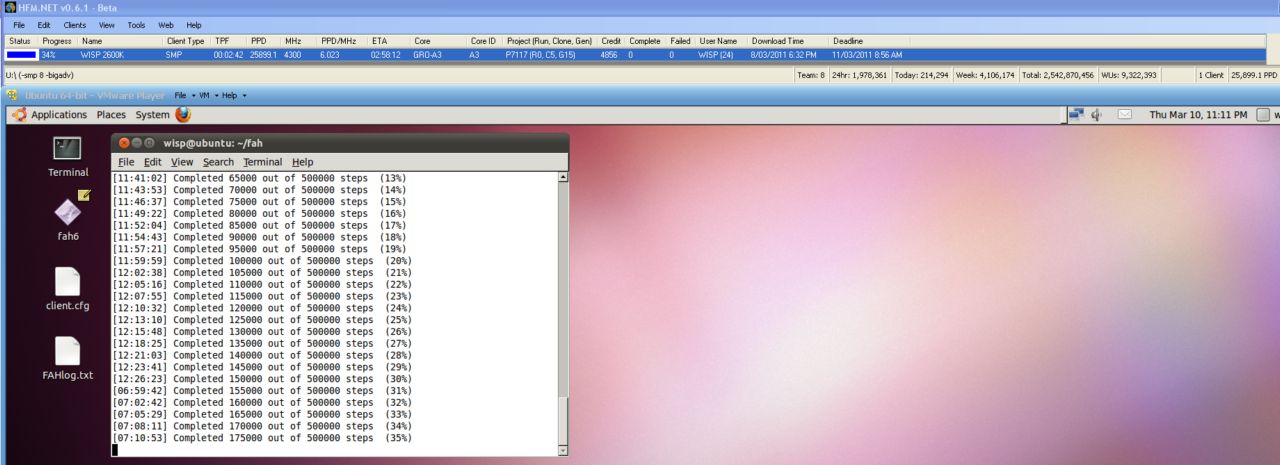Viewport: 1280px width, 465px height.
Task: Sort clients by Status column header
Action: [22, 41]
